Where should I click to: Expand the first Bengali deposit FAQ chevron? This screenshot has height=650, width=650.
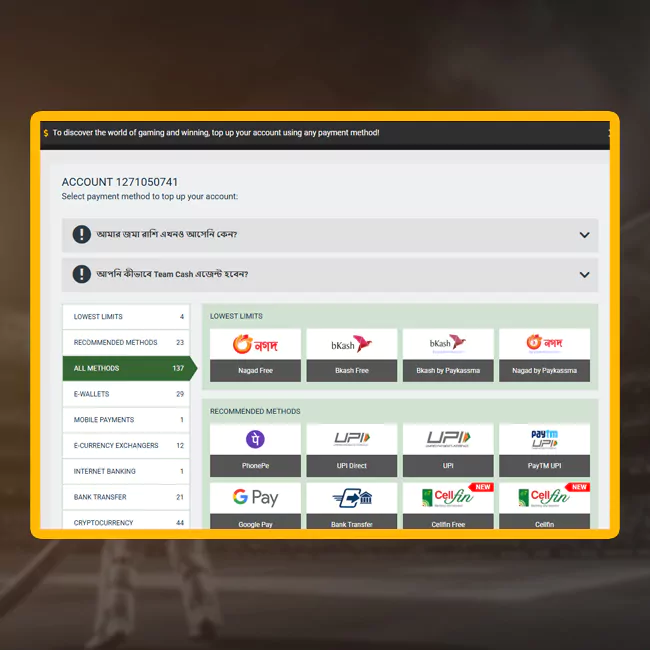584,235
